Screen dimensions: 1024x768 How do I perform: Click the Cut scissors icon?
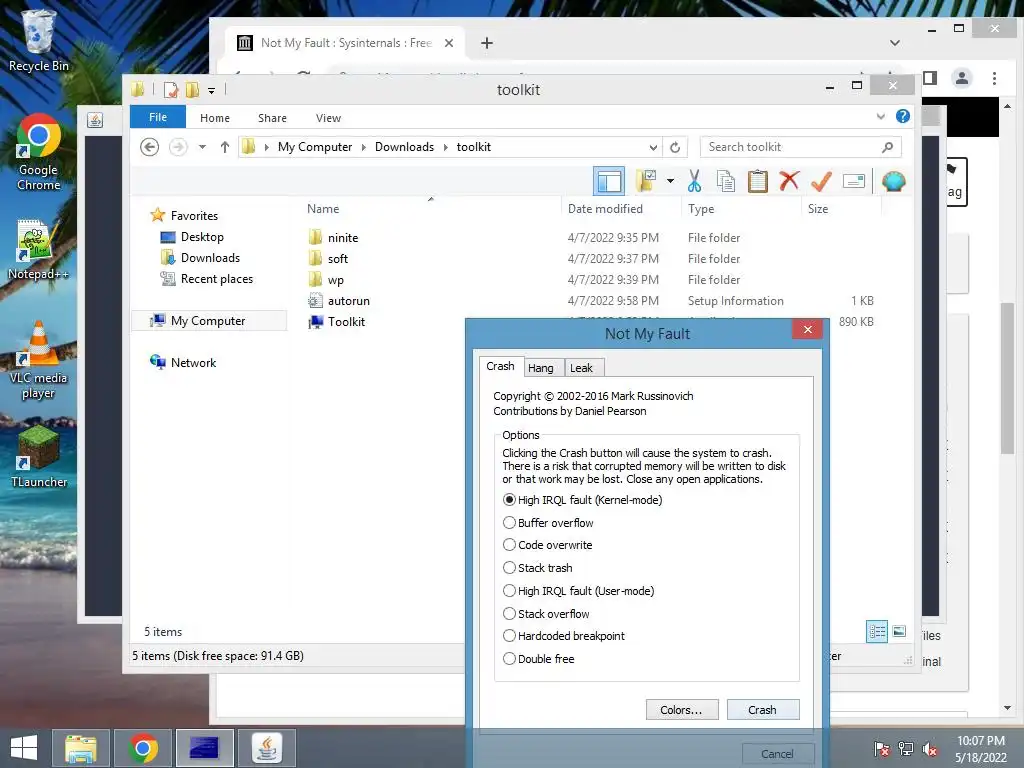point(694,181)
